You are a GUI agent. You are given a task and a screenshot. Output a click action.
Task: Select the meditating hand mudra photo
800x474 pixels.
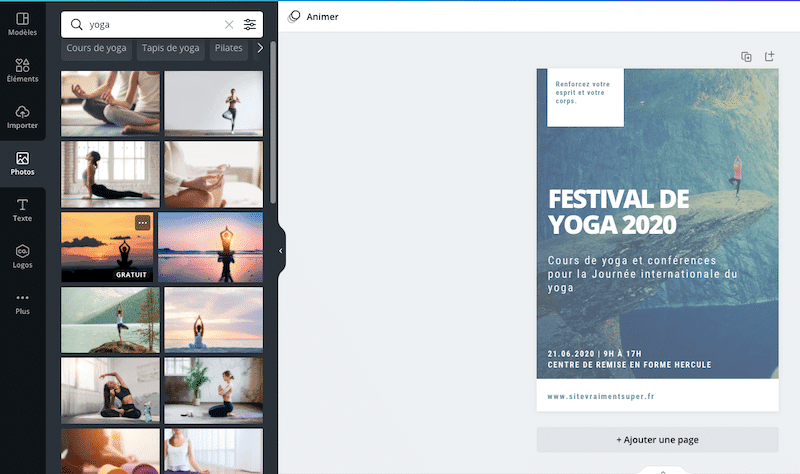tap(214, 174)
